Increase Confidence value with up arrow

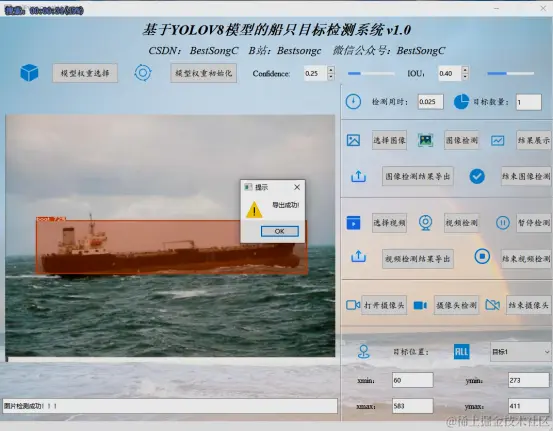331,70
